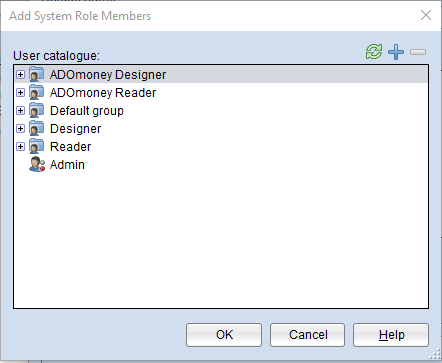Click the grey minus collapse-all icon
Image resolution: width=442 pixels, height=363 pixels.
[x=418, y=52]
